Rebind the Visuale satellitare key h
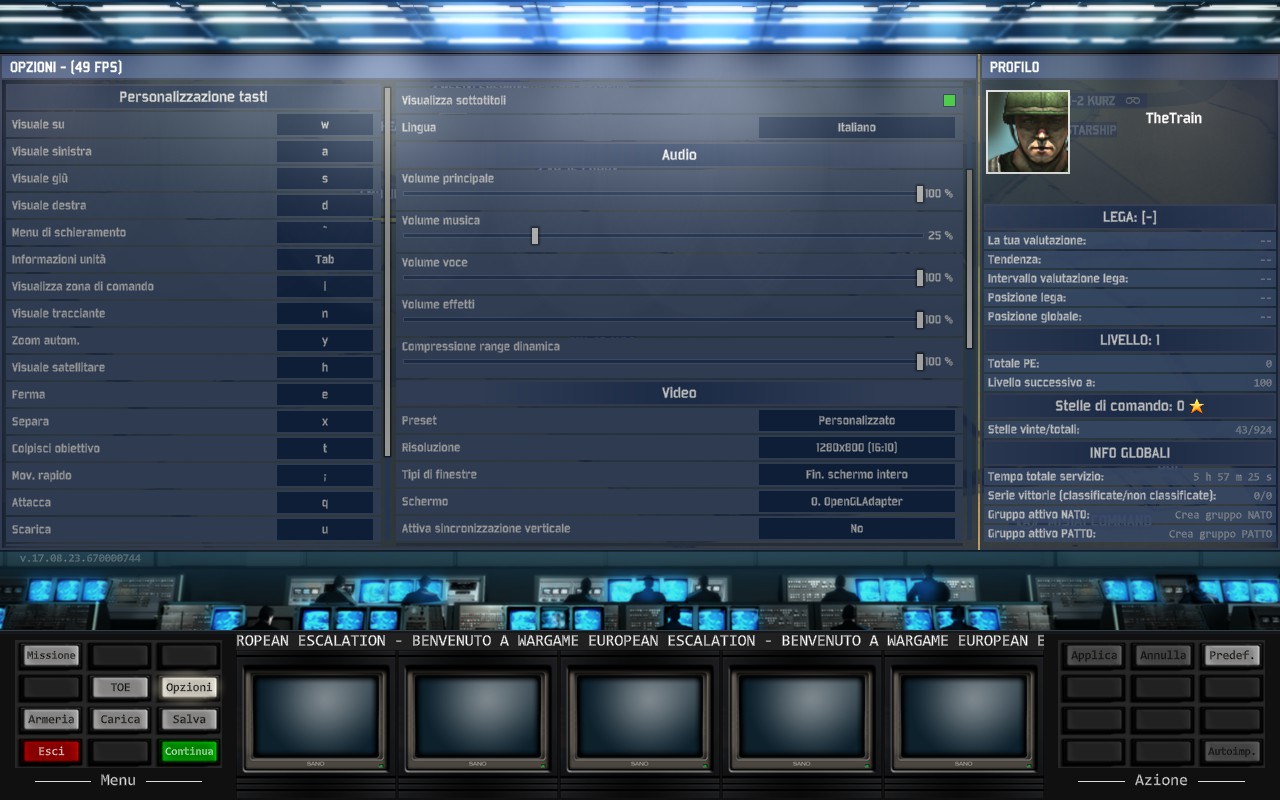Viewport: 1280px width, 800px height. [325, 368]
